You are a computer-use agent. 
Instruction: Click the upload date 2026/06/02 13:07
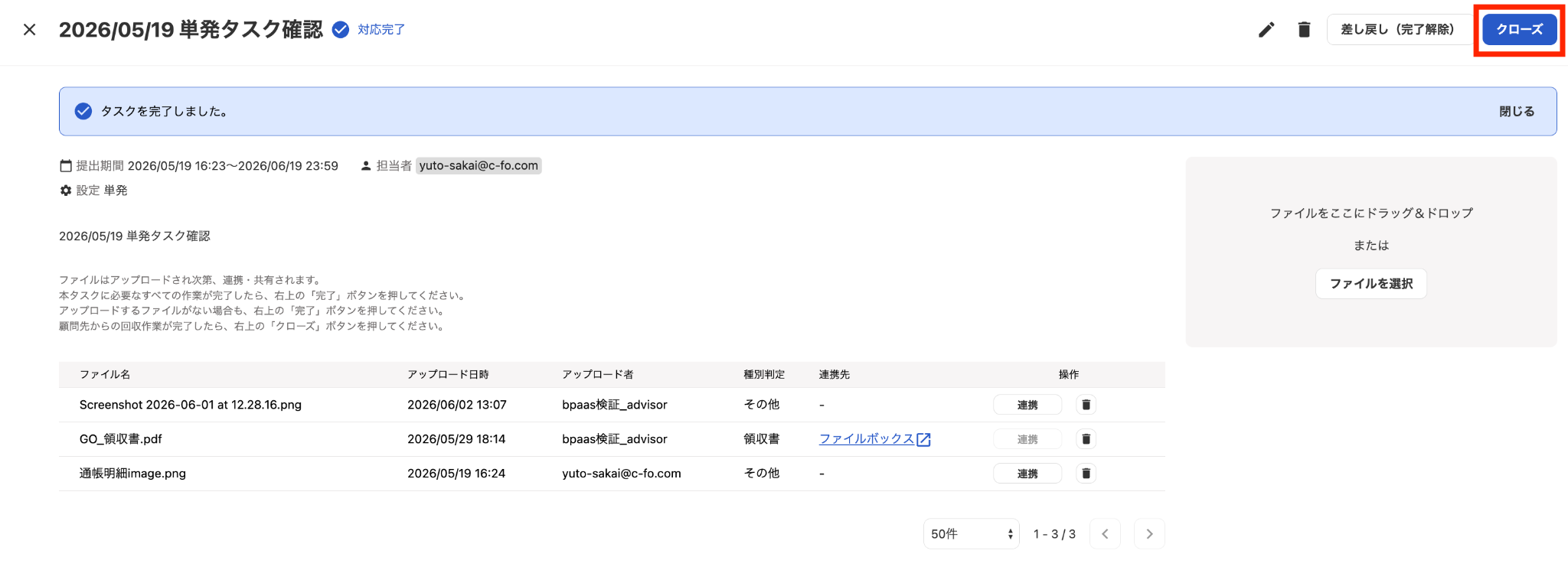457,405
